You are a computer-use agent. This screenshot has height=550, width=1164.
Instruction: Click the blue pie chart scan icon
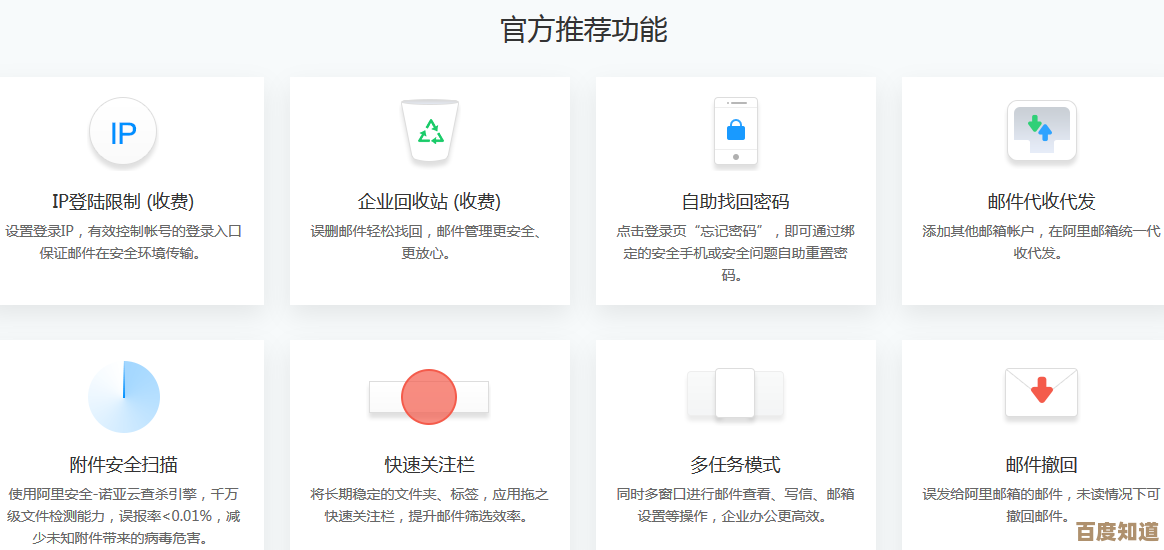[x=124, y=397]
